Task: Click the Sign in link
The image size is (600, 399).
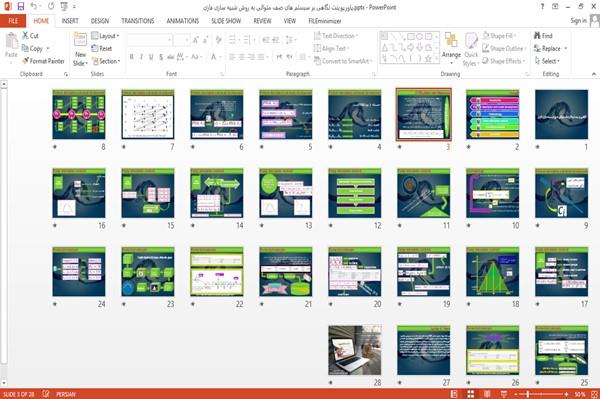Action: point(578,21)
